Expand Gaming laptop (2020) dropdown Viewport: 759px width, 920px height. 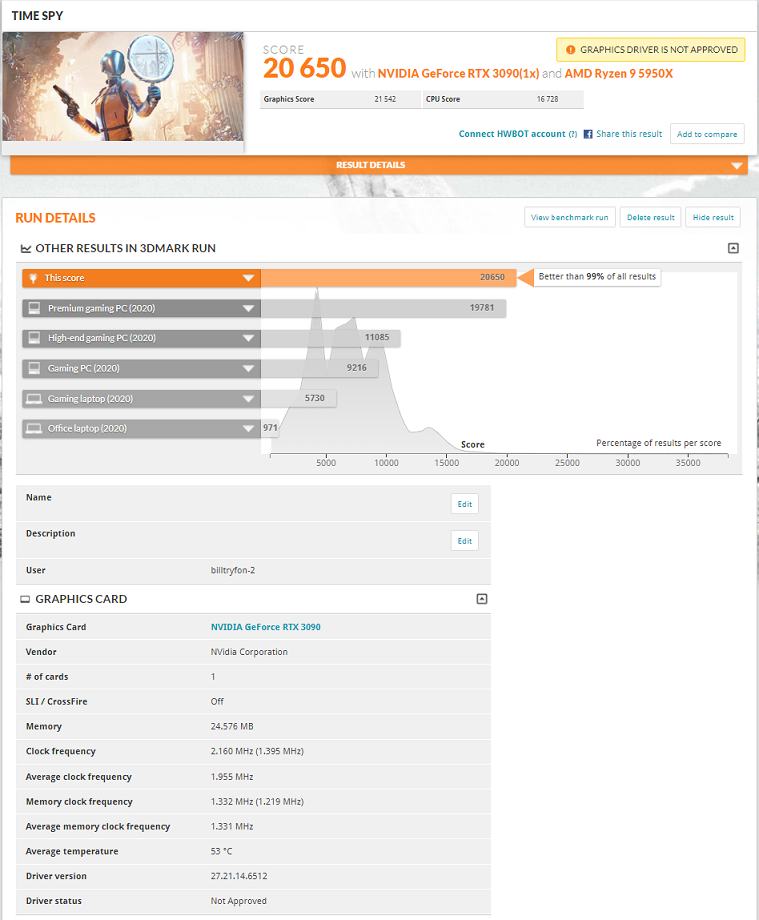[x=248, y=399]
